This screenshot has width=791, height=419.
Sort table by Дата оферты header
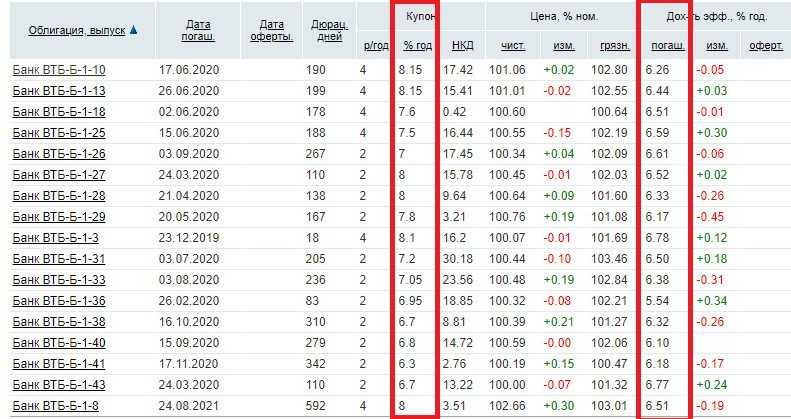(270, 31)
